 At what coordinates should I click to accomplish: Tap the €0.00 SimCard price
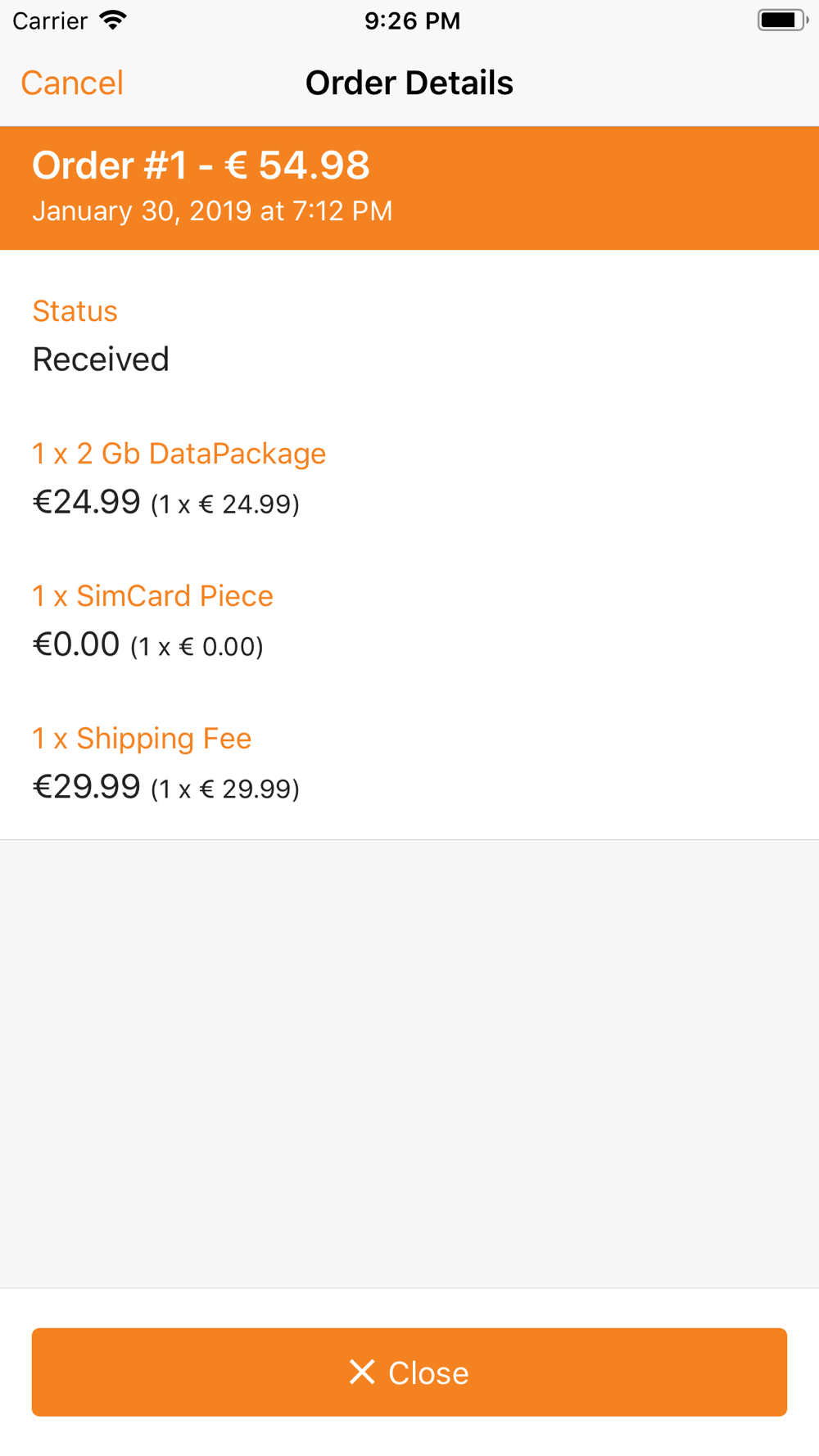75,644
